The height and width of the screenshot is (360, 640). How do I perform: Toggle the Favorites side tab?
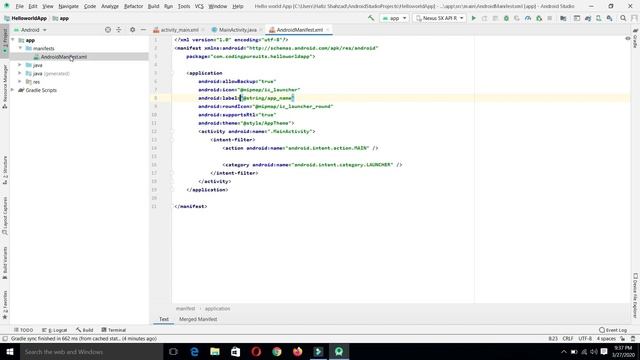click(4, 304)
